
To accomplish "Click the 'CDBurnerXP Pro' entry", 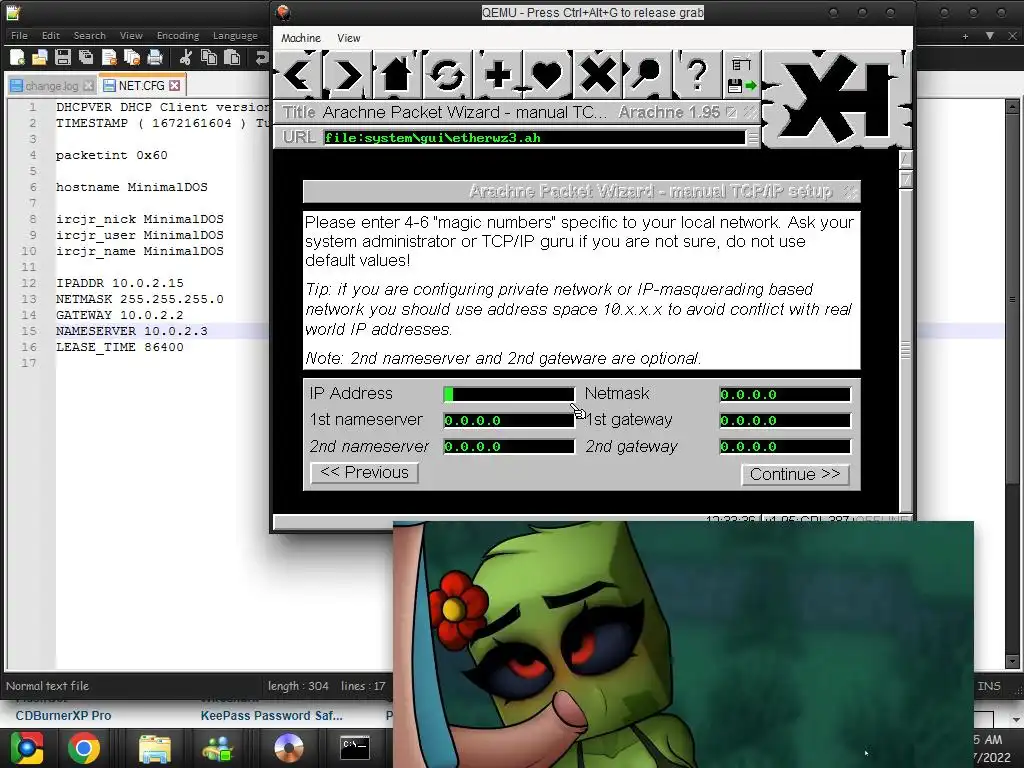I will tap(63, 716).
